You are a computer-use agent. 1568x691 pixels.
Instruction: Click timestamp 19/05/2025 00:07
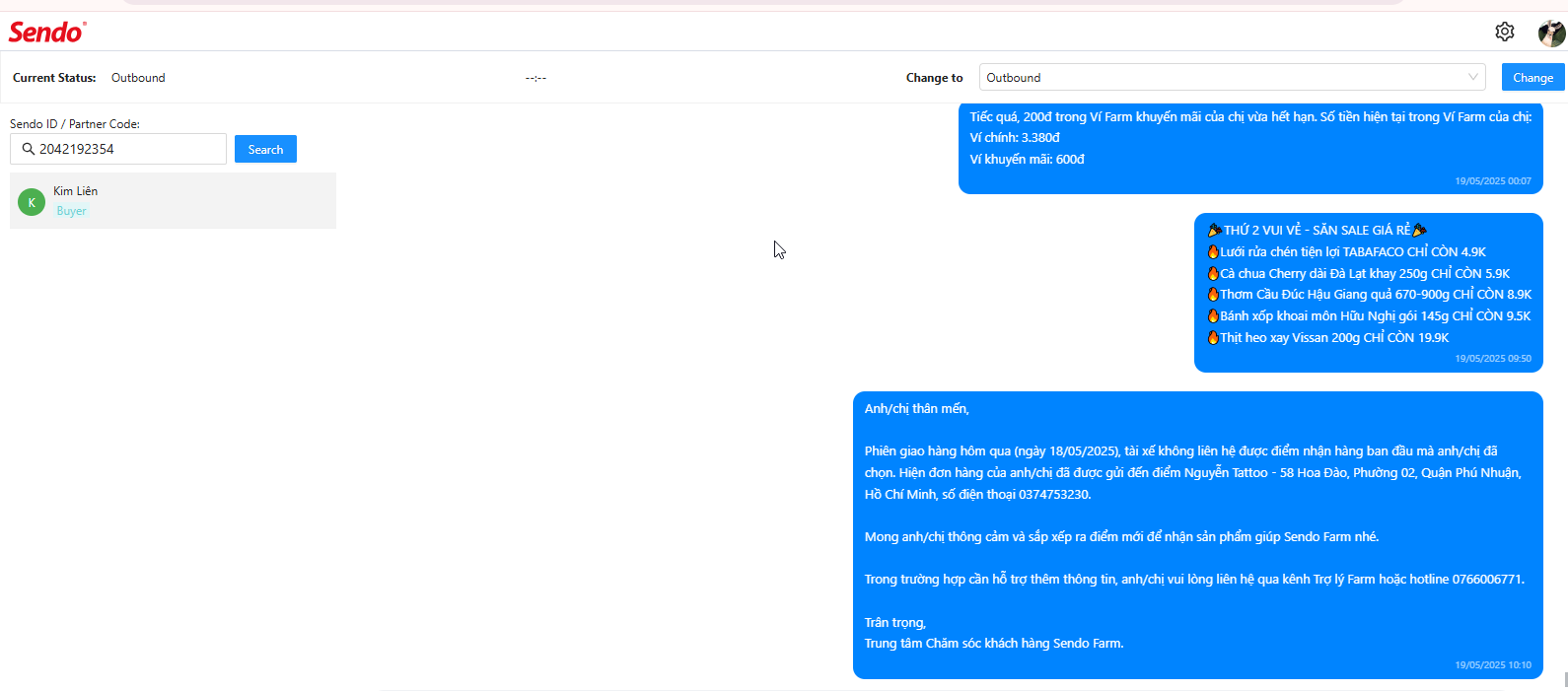(1493, 181)
